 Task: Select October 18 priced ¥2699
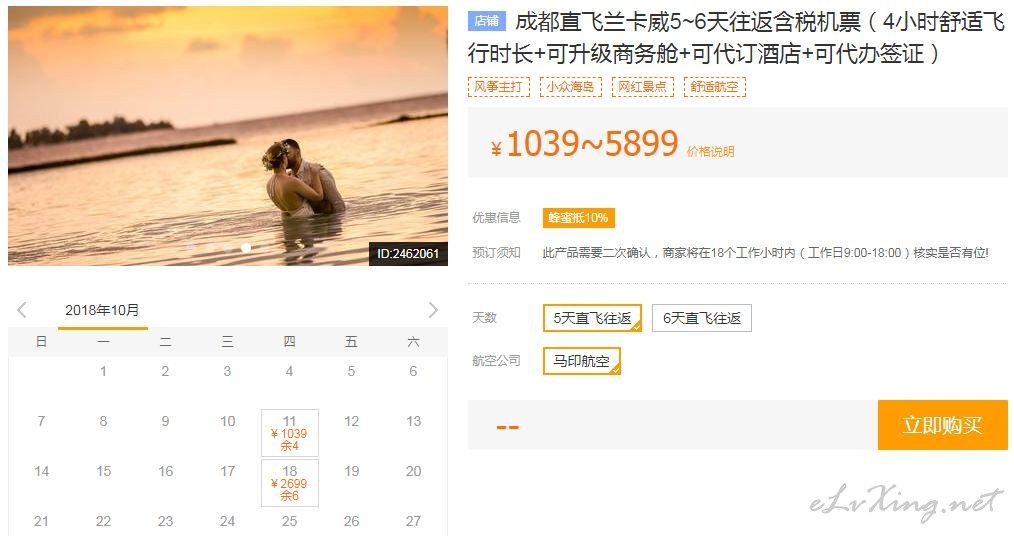coord(290,483)
